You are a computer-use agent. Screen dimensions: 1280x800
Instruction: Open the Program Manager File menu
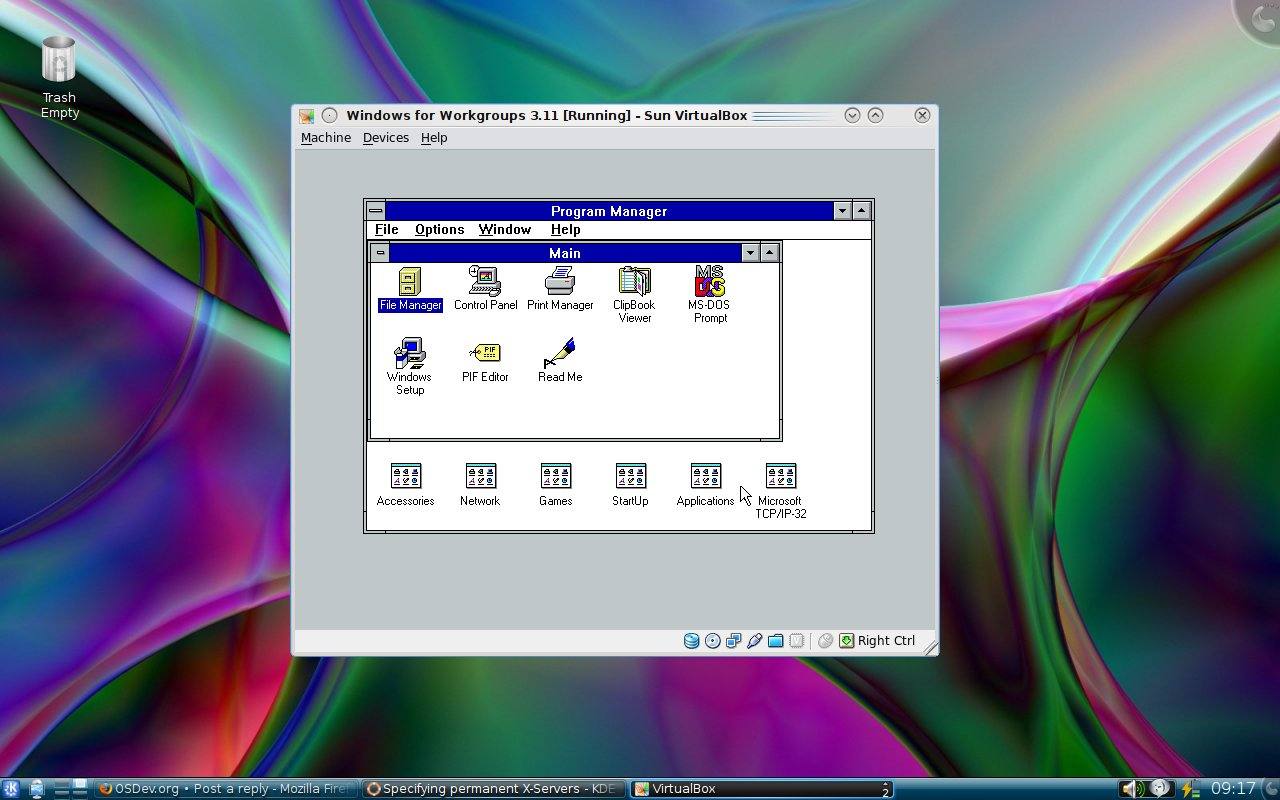[386, 229]
